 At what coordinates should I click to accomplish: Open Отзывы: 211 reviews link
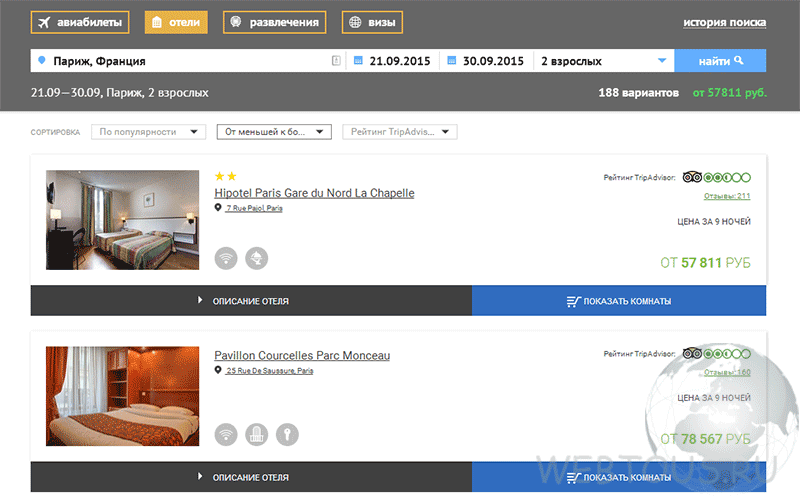727,196
